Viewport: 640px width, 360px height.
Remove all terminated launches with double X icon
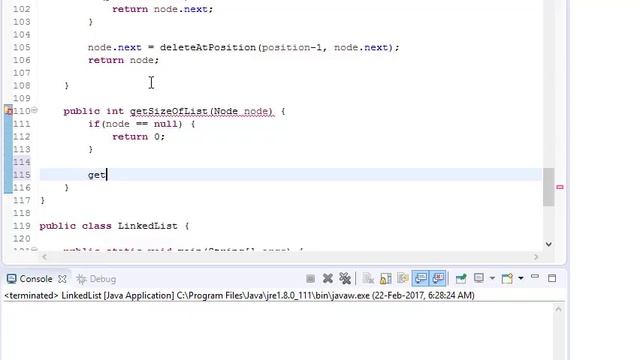[345, 279]
